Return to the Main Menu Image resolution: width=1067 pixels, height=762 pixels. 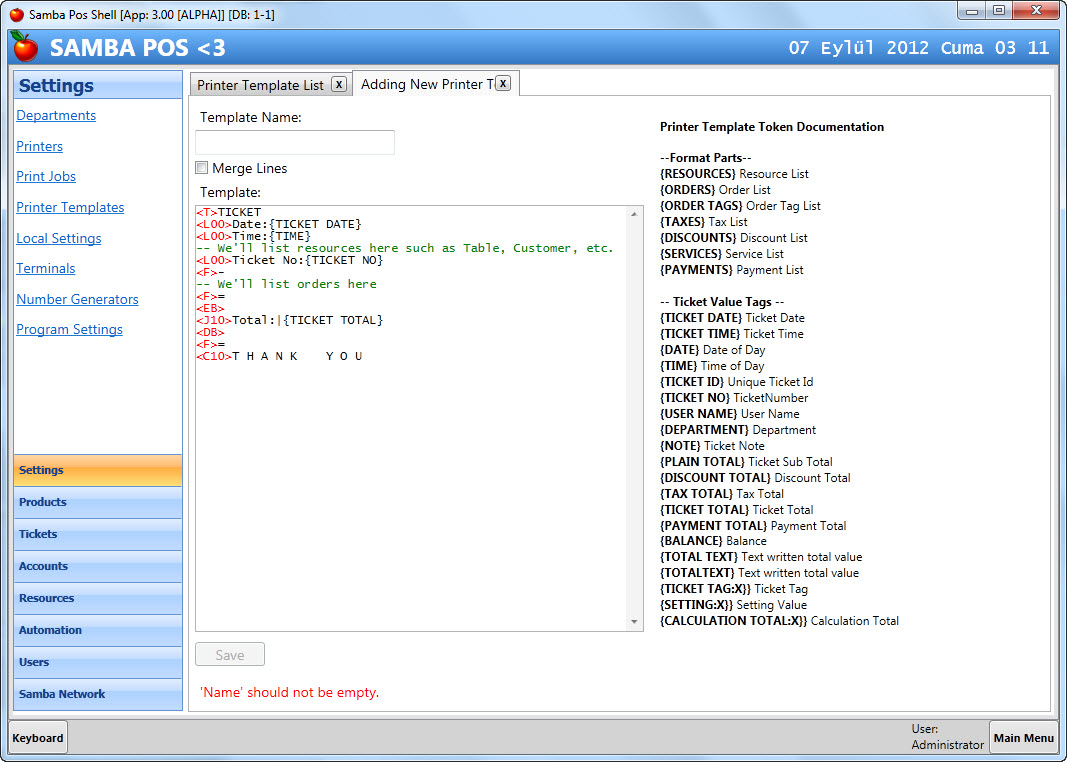click(x=1023, y=738)
